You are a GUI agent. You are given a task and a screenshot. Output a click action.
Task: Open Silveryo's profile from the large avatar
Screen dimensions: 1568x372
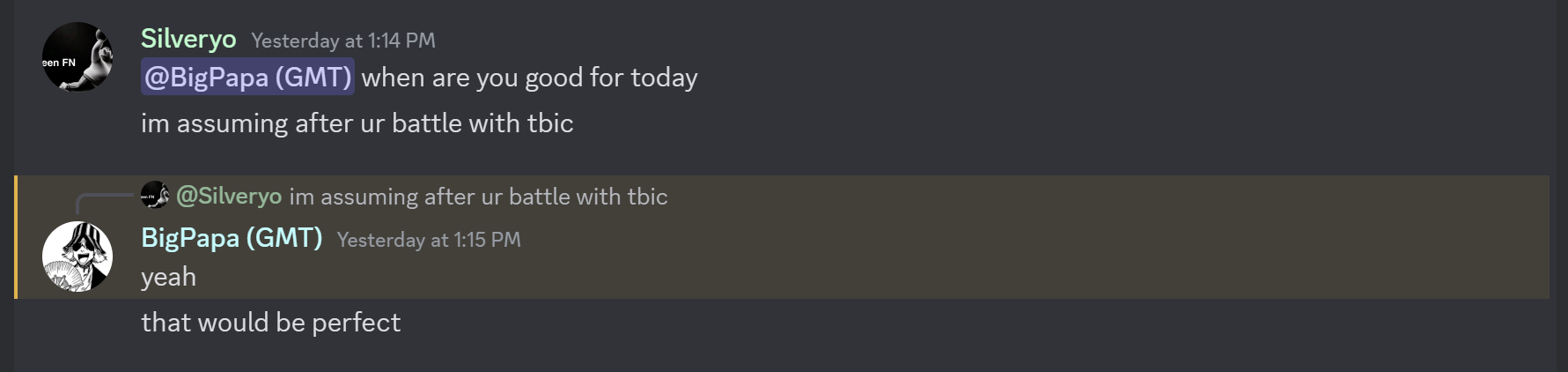point(77,57)
